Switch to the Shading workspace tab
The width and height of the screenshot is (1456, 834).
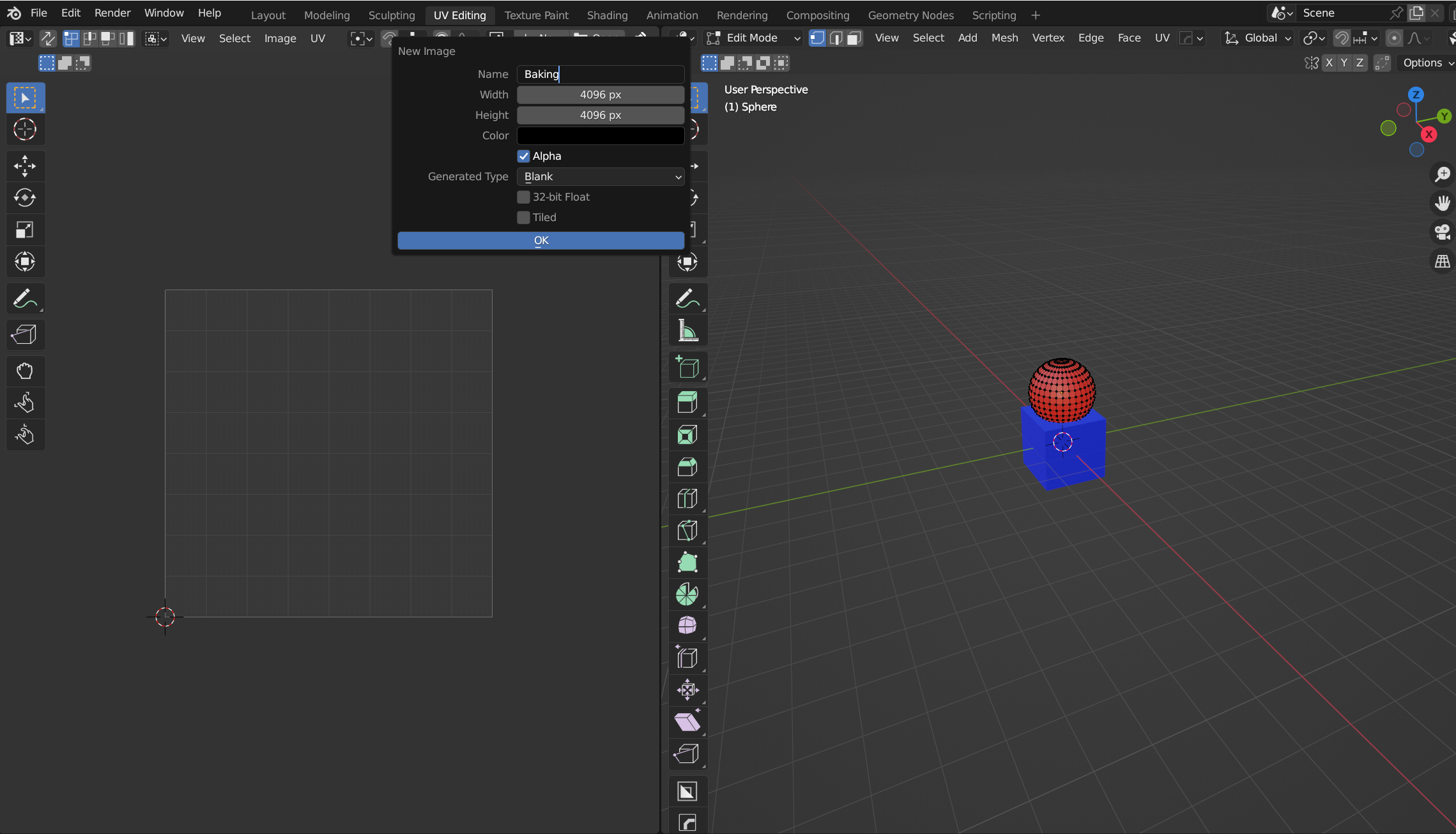coord(606,15)
